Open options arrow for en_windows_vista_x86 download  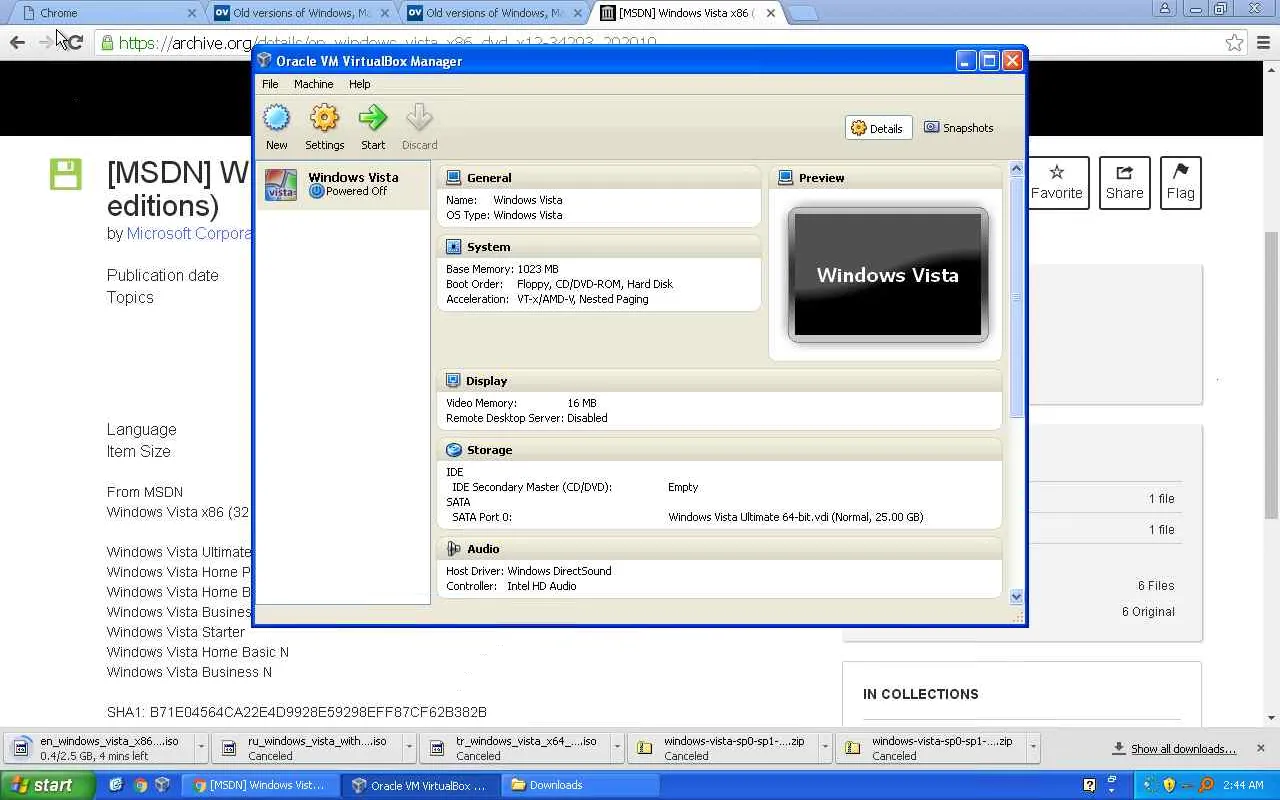pyautogui.click(x=201, y=748)
